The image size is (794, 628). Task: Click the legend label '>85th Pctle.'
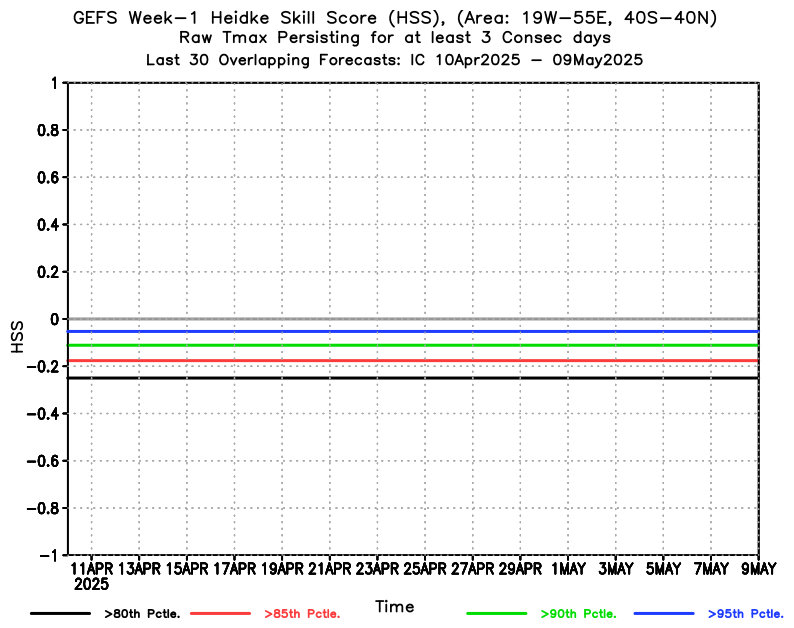point(302,614)
